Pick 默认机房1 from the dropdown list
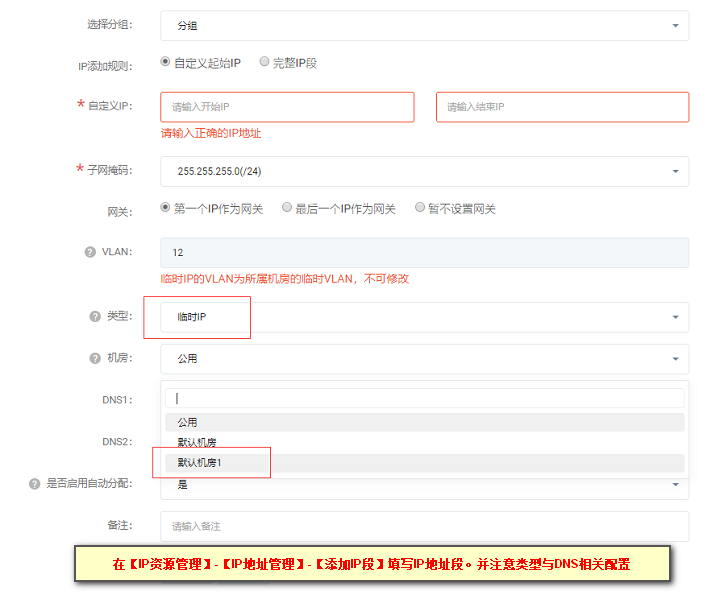 424,463
